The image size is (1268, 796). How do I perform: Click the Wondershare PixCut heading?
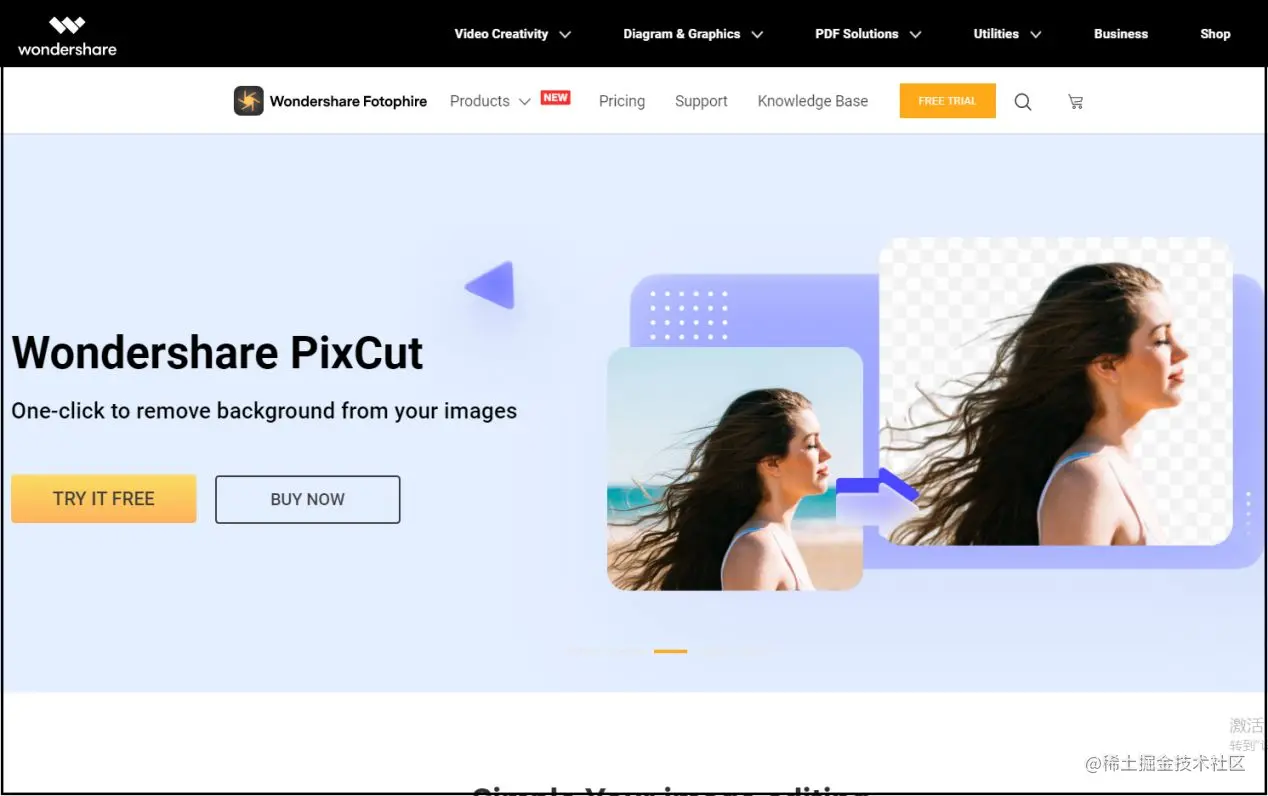click(217, 353)
